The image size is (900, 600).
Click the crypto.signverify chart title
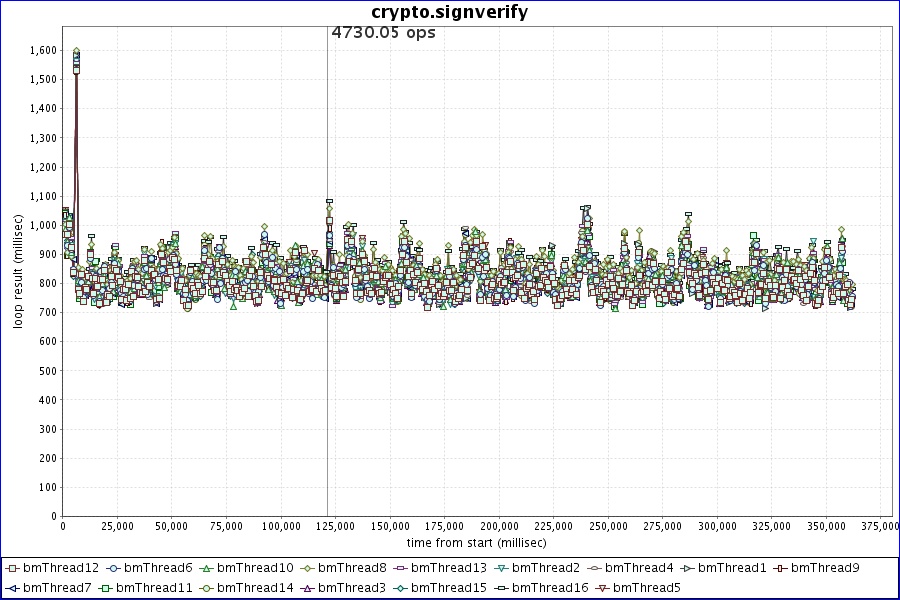pos(449,12)
